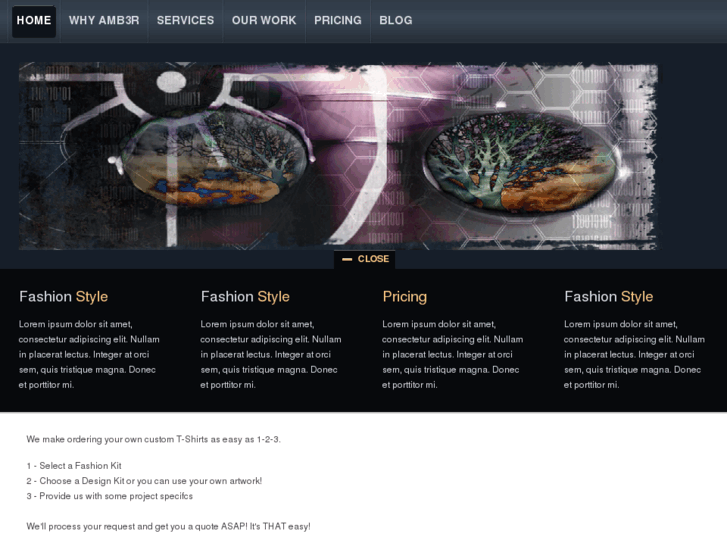The height and width of the screenshot is (545, 727).
Task: Go to the WHY AMB3R page
Action: pyautogui.click(x=104, y=20)
